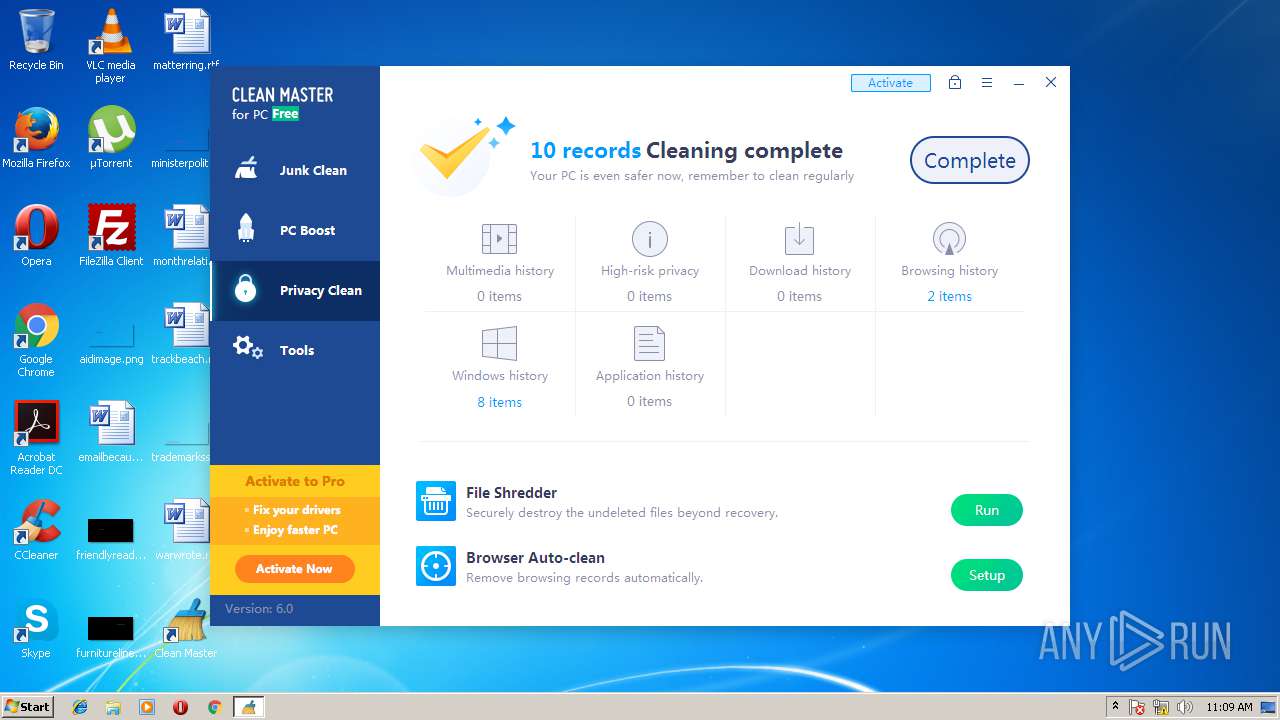Screen dimensions: 1280x720
Task: Select the Opera desktop icon
Action: (36, 236)
